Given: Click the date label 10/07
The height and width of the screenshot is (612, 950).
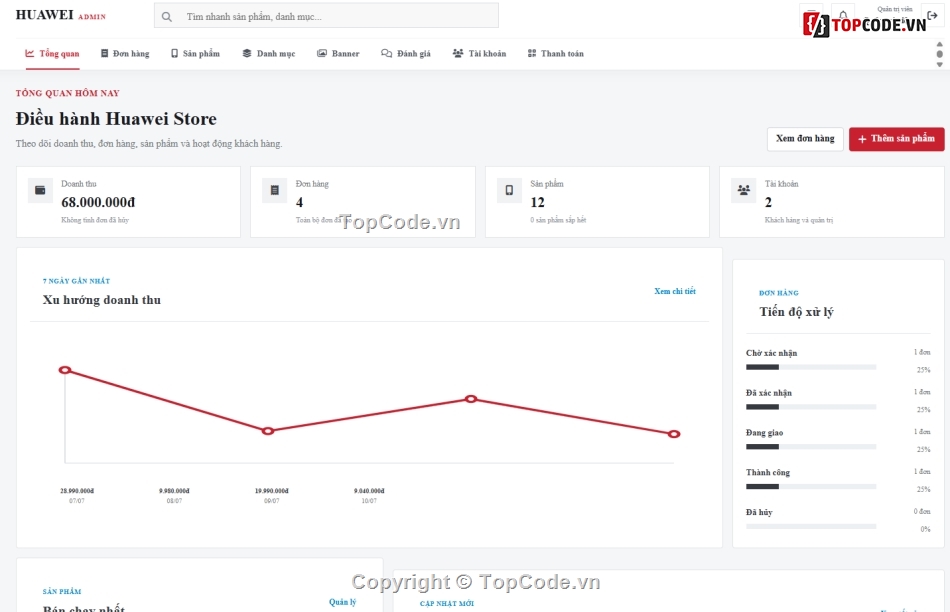Looking at the screenshot, I should coord(369,501).
